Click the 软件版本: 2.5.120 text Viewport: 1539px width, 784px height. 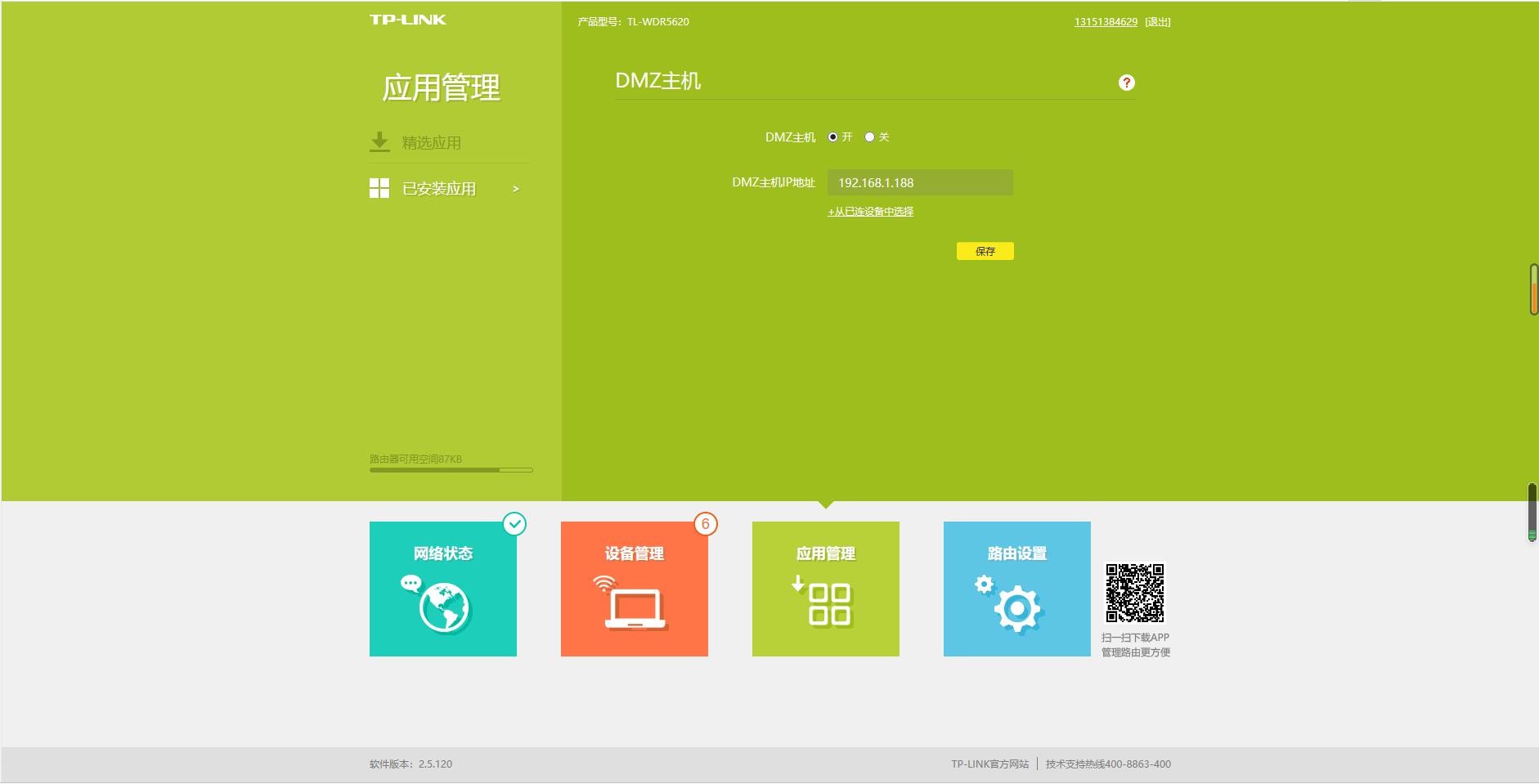tap(411, 764)
